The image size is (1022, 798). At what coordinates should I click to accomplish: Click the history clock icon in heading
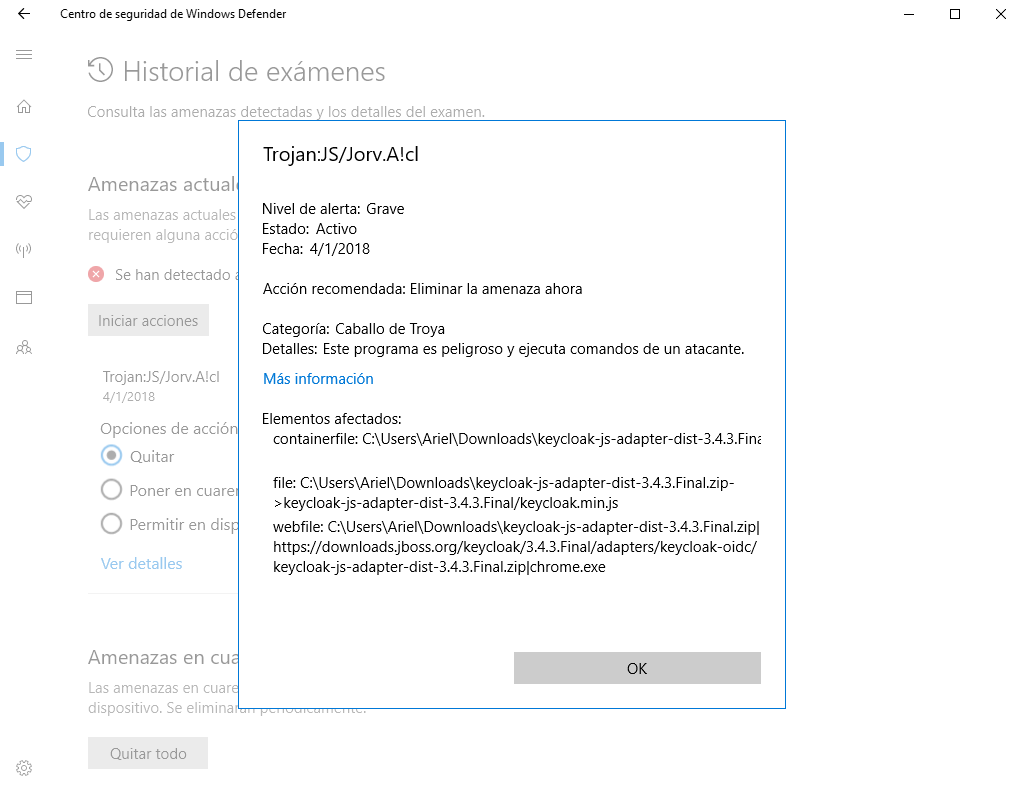(100, 70)
